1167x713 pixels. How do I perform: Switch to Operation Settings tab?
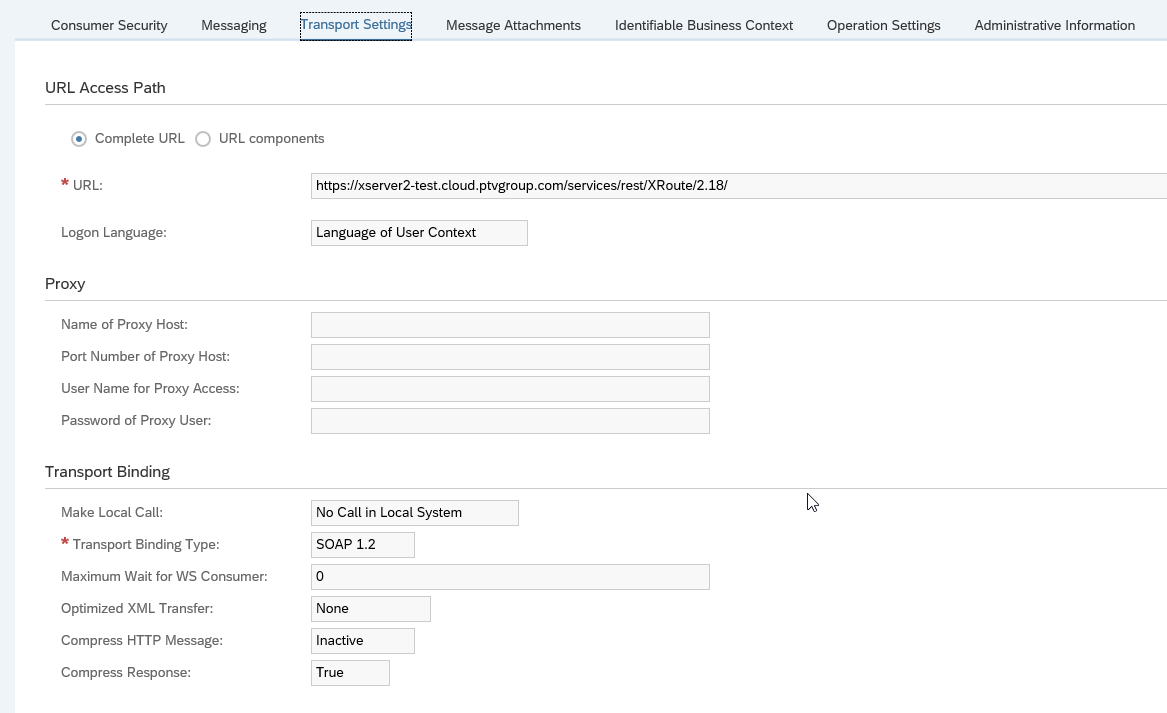coord(883,25)
